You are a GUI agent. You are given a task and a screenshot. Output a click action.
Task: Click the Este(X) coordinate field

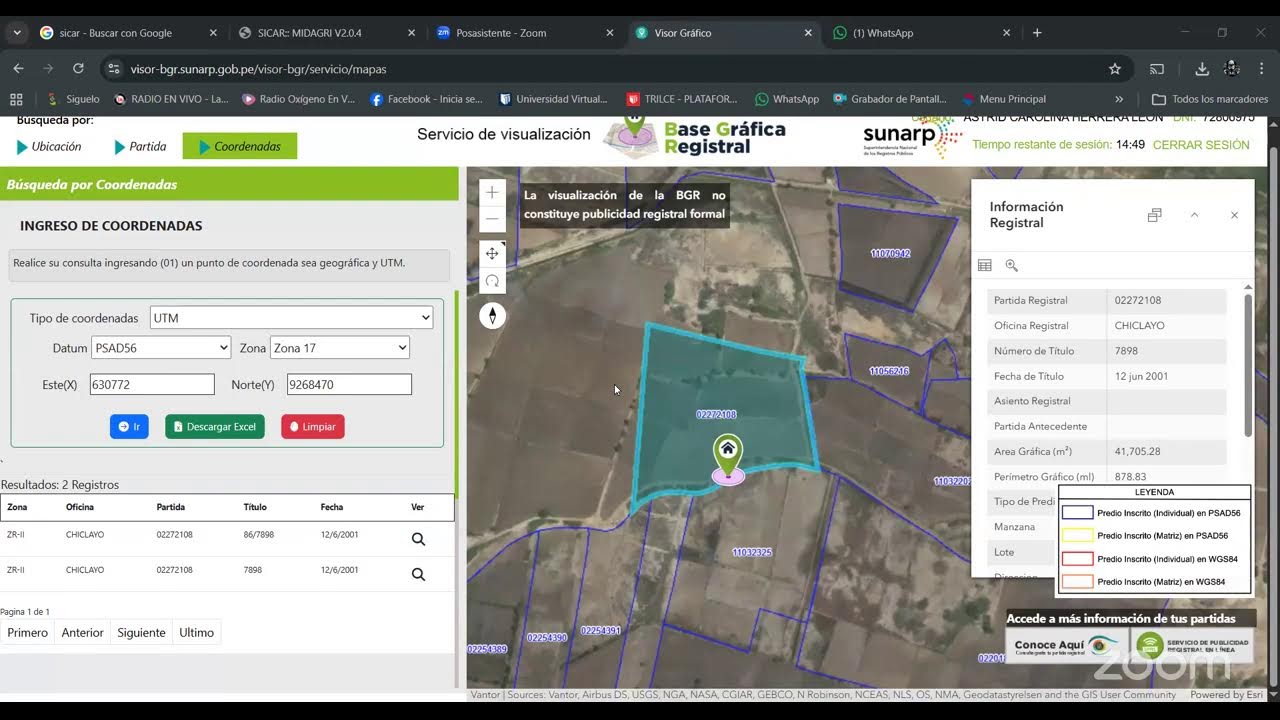pos(152,384)
